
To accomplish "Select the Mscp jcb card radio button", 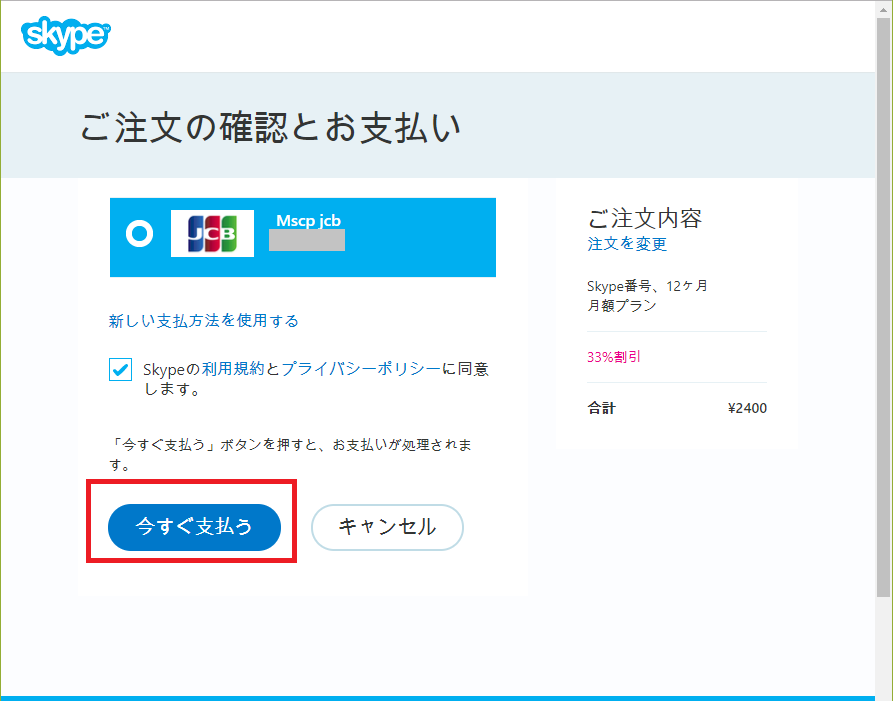I will 140,233.
